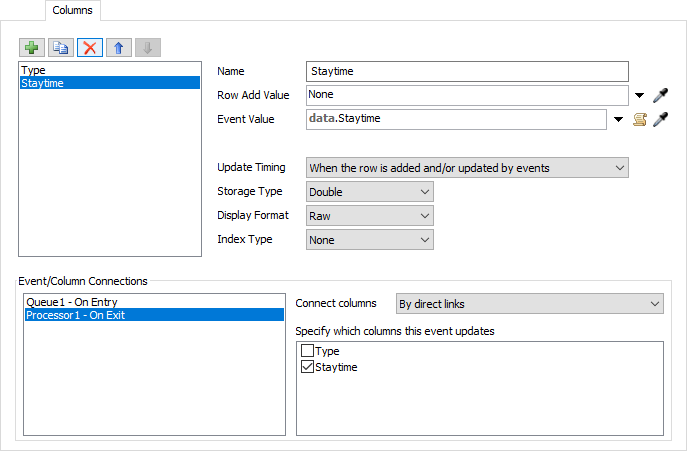Click the red X delete column icon
Viewport: 687px width, 451px height.
click(x=90, y=48)
